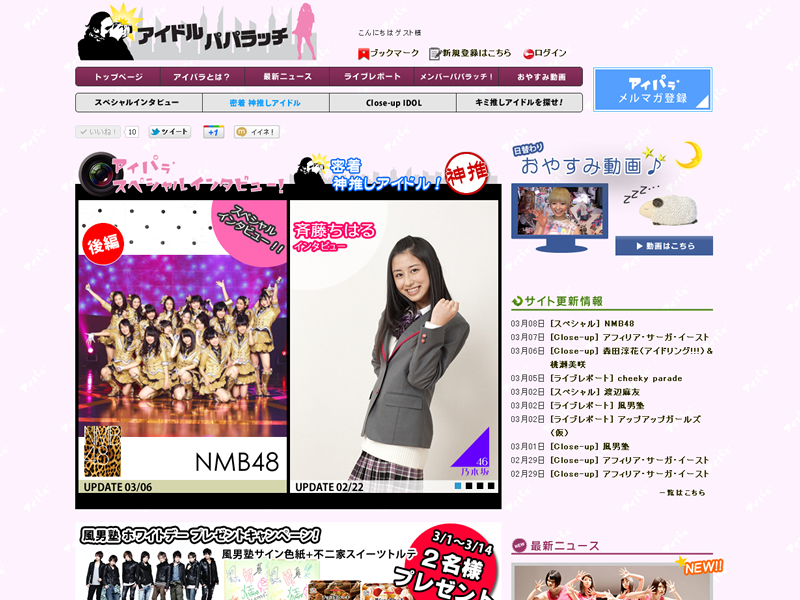Open the キミ推しアイドルを探せ! tab
Screen dimensions: 800x600
pyautogui.click(x=519, y=103)
